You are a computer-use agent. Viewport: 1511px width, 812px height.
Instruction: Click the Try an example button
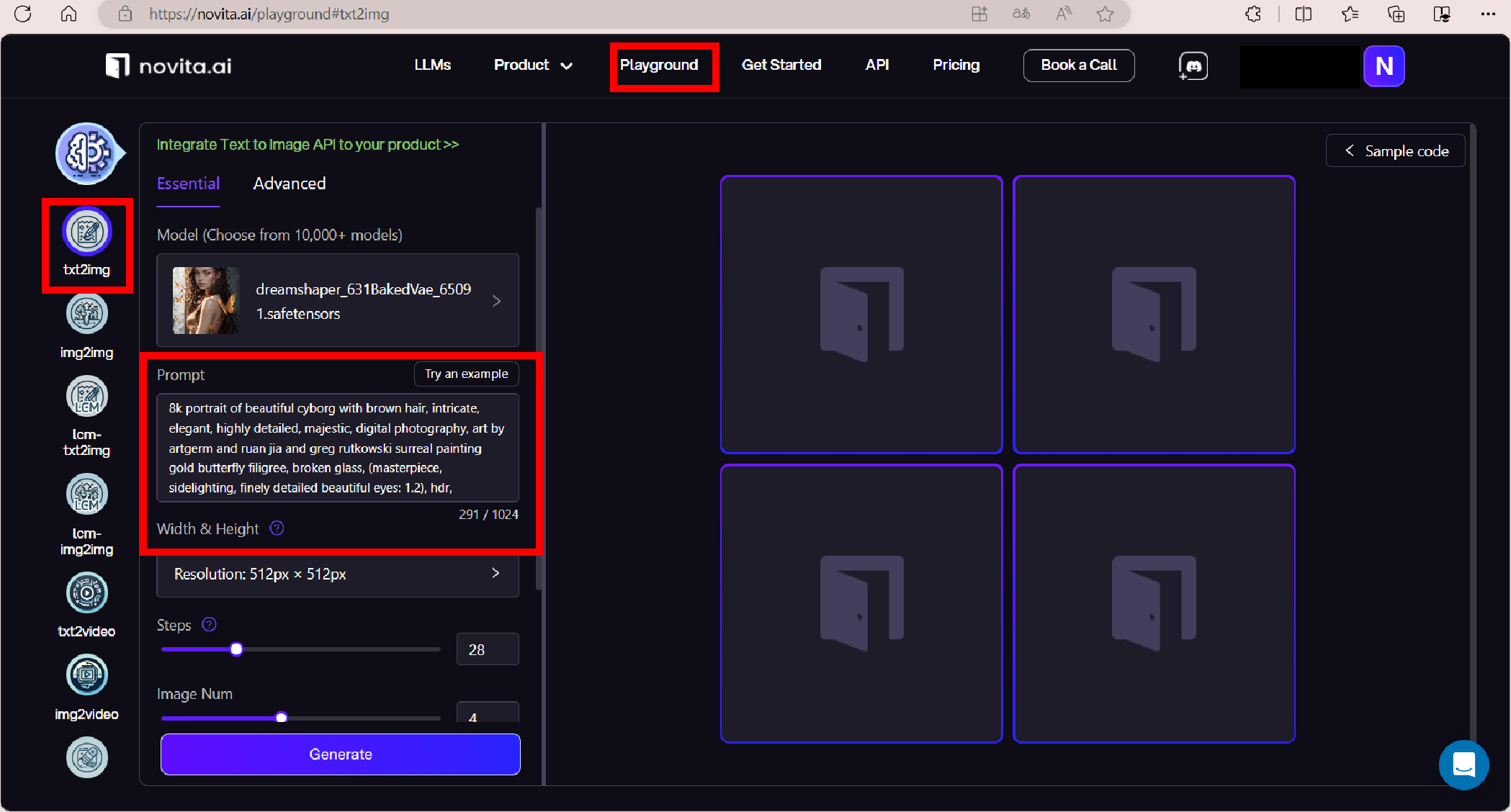pos(466,374)
